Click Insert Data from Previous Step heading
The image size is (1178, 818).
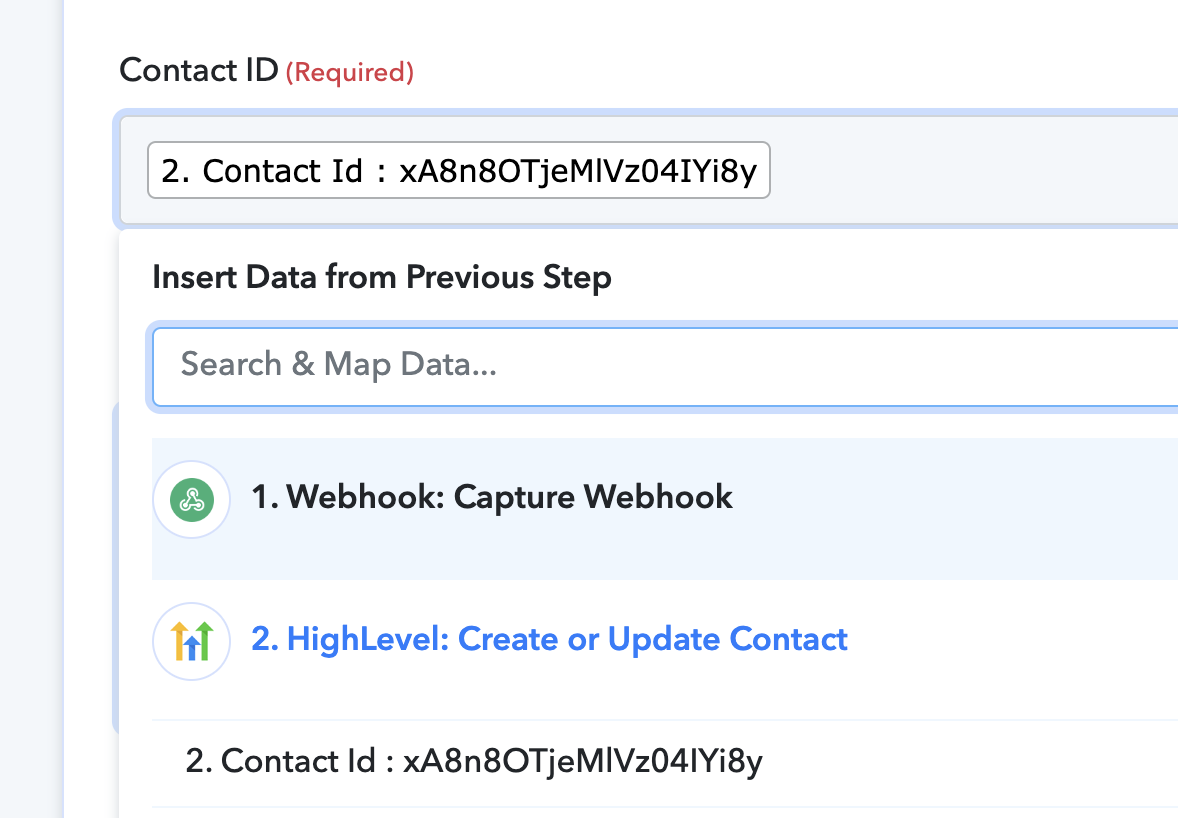point(382,277)
